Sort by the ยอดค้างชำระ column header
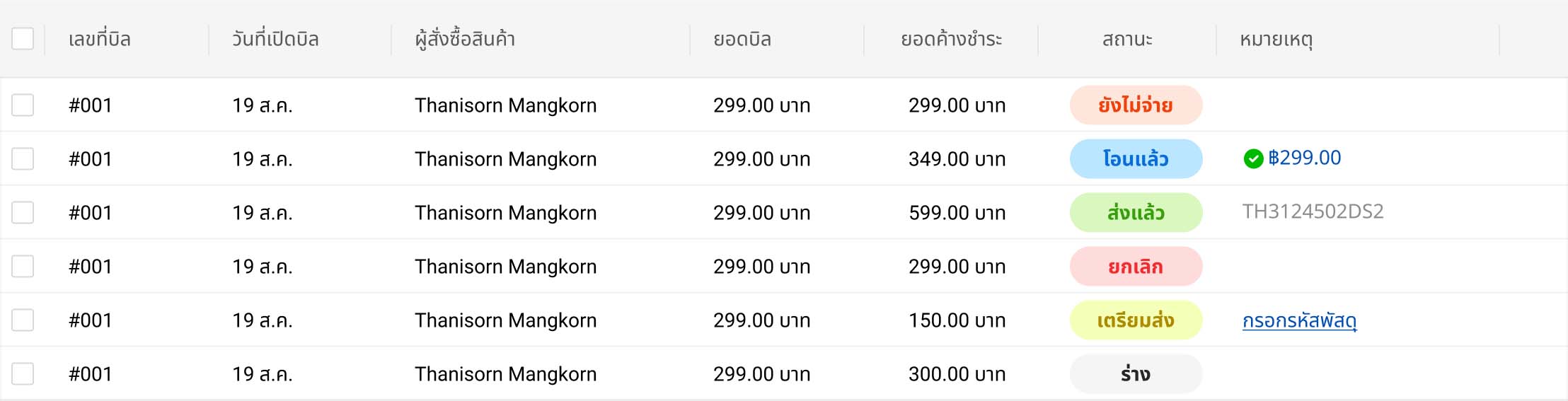Screen dimensions: 1568x401 pos(951,39)
